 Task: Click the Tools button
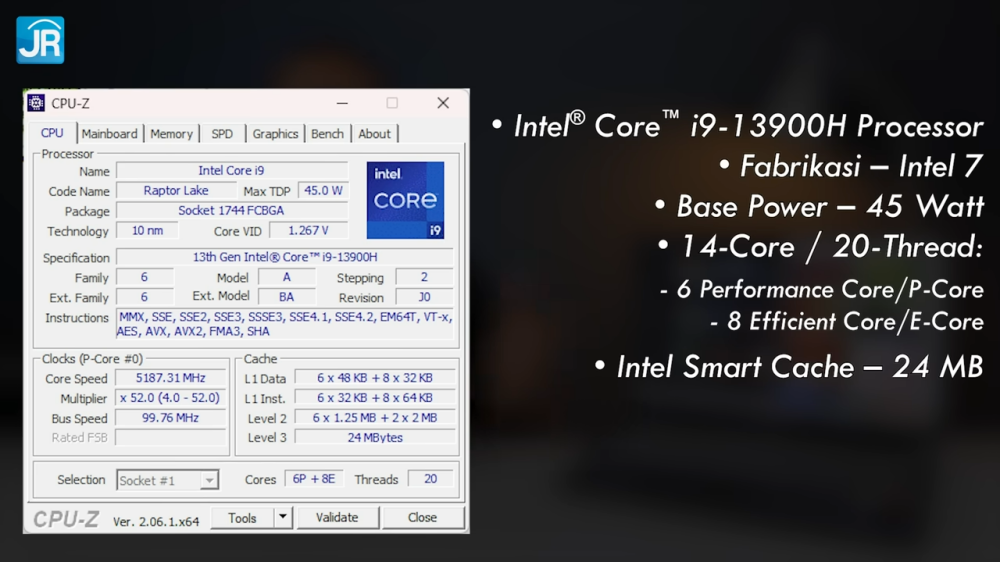[242, 518]
